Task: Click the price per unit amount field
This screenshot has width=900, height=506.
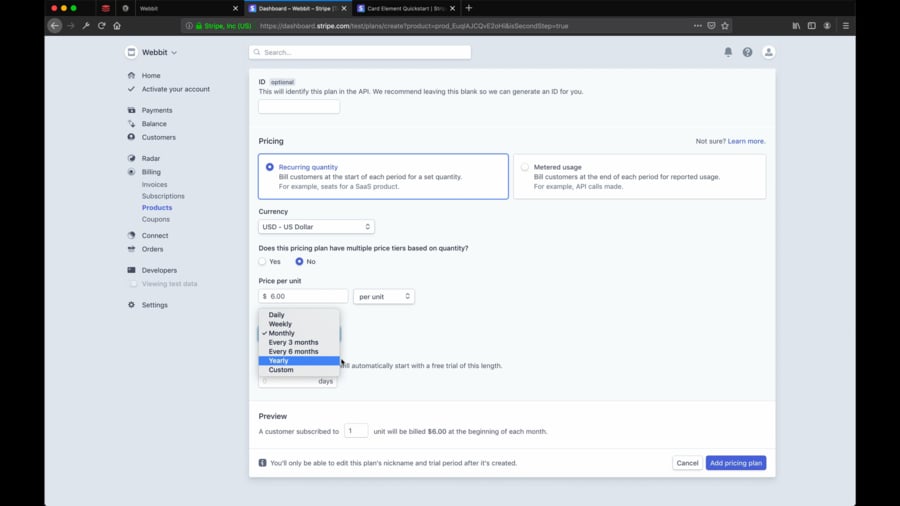Action: point(303,297)
